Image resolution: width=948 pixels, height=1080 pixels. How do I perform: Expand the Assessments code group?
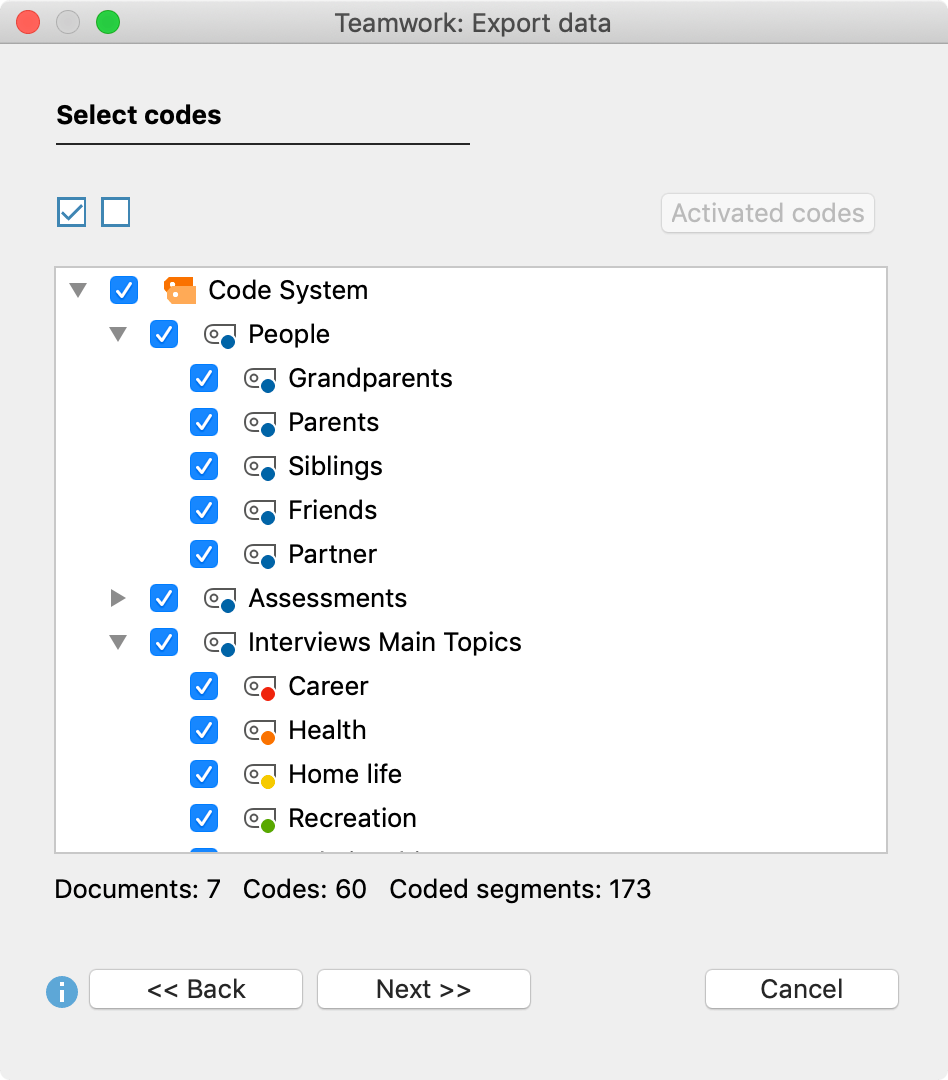click(118, 599)
